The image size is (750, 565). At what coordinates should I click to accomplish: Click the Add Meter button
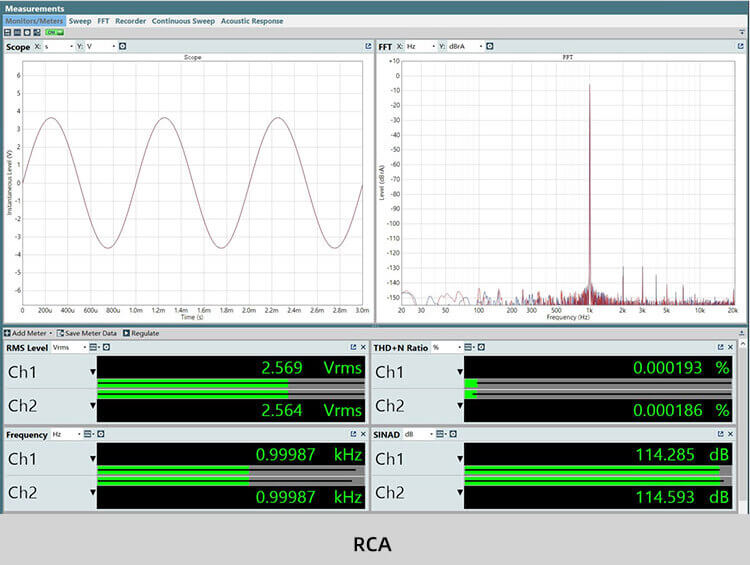pyautogui.click(x=27, y=333)
